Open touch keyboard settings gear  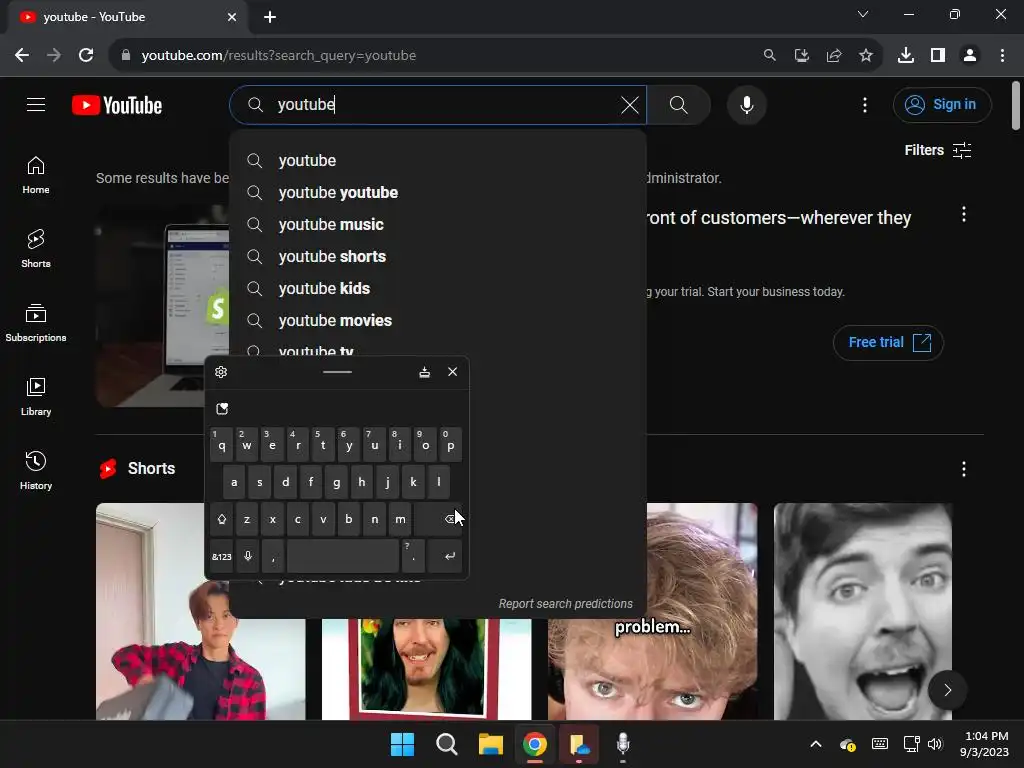pos(221,372)
